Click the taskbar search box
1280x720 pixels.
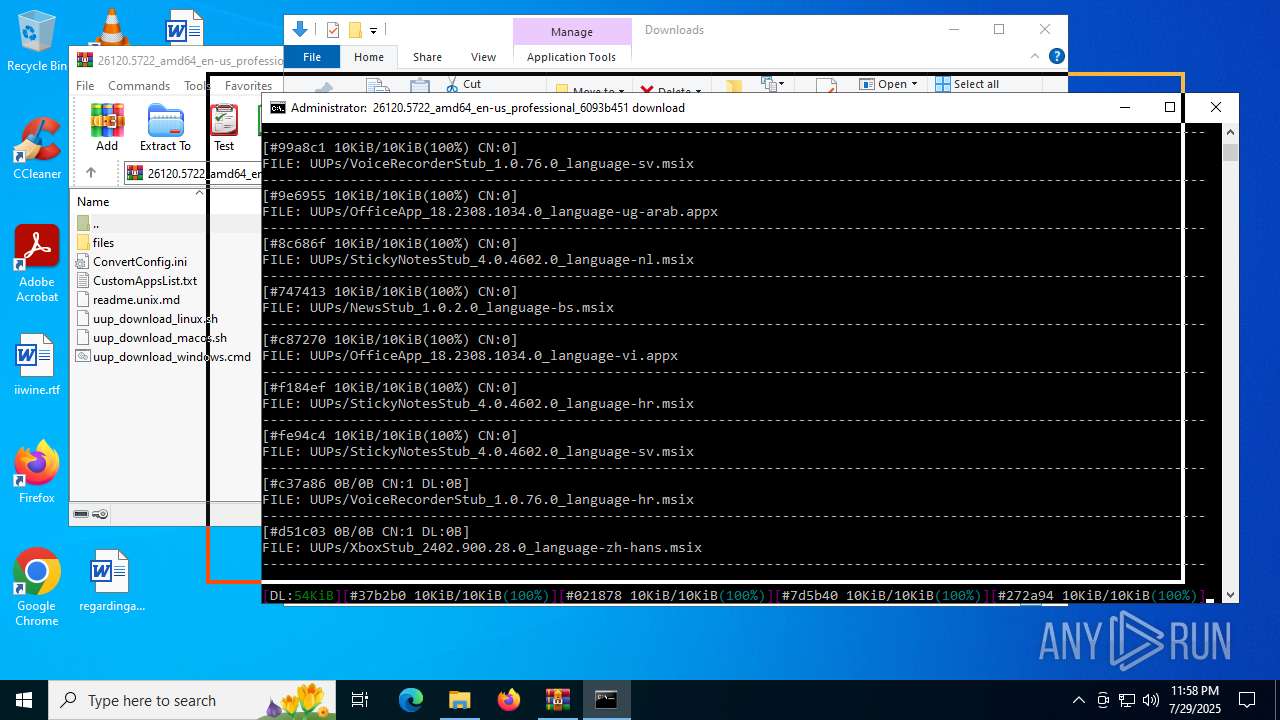pyautogui.click(x=192, y=700)
